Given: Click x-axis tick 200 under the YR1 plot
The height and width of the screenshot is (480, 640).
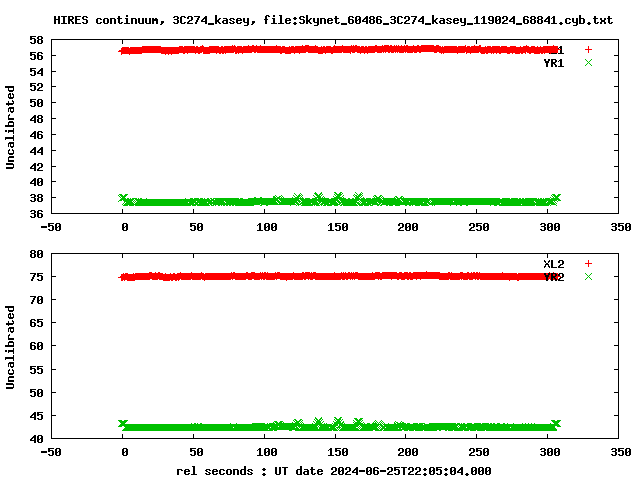Looking at the screenshot, I should [x=408, y=227].
